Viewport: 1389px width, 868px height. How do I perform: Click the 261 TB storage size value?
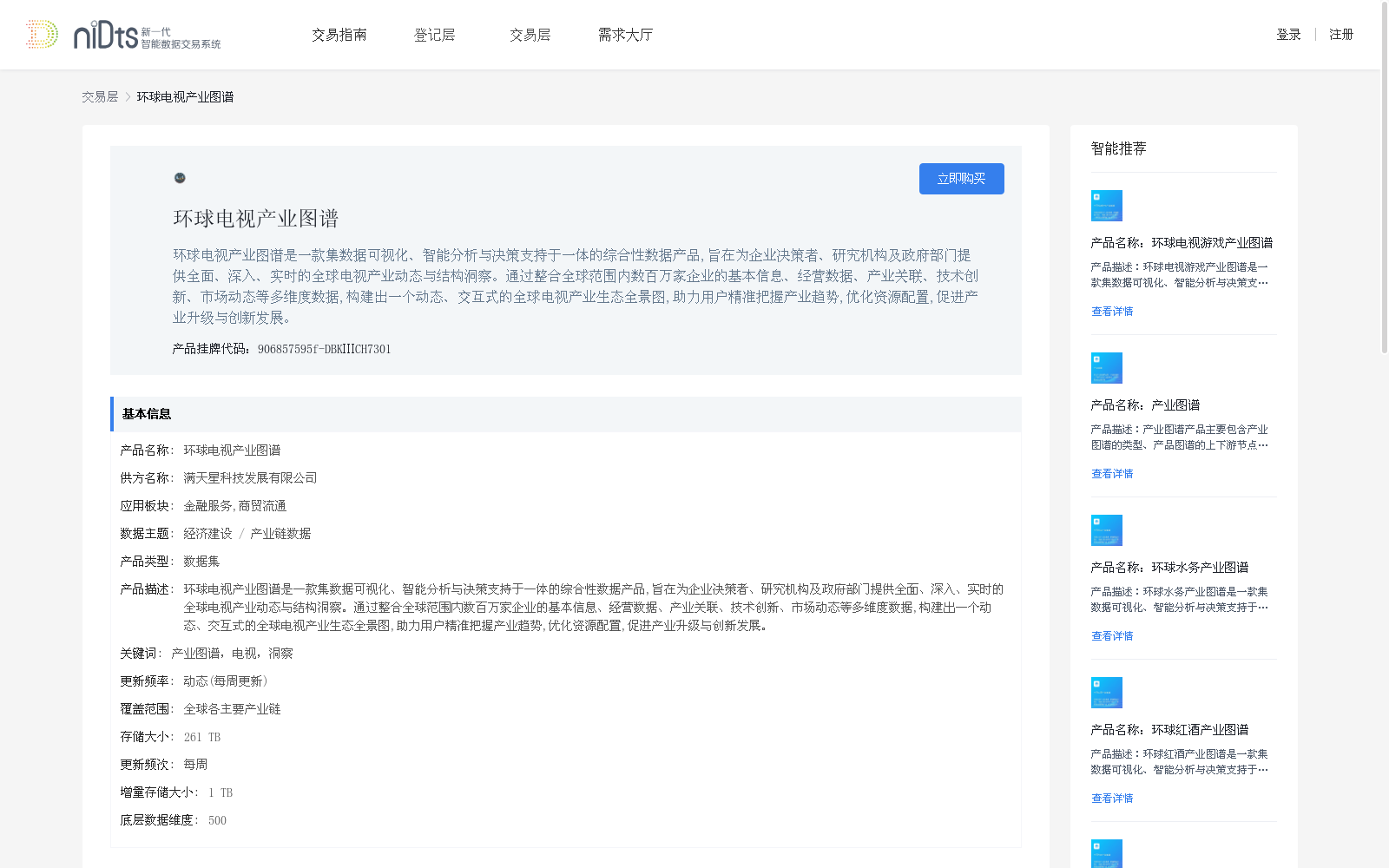click(x=202, y=737)
